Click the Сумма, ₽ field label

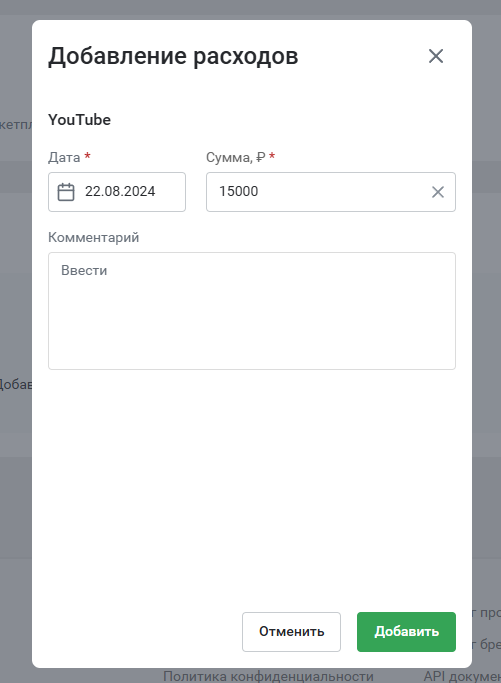tap(236, 157)
